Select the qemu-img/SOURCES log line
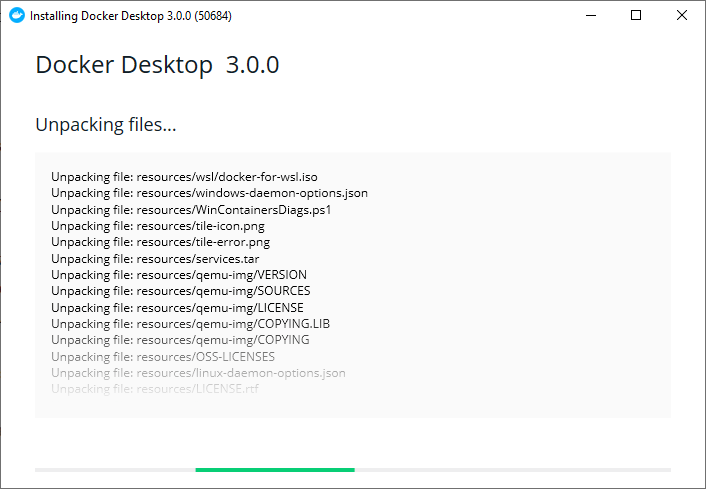The image size is (706, 489). click(181, 291)
